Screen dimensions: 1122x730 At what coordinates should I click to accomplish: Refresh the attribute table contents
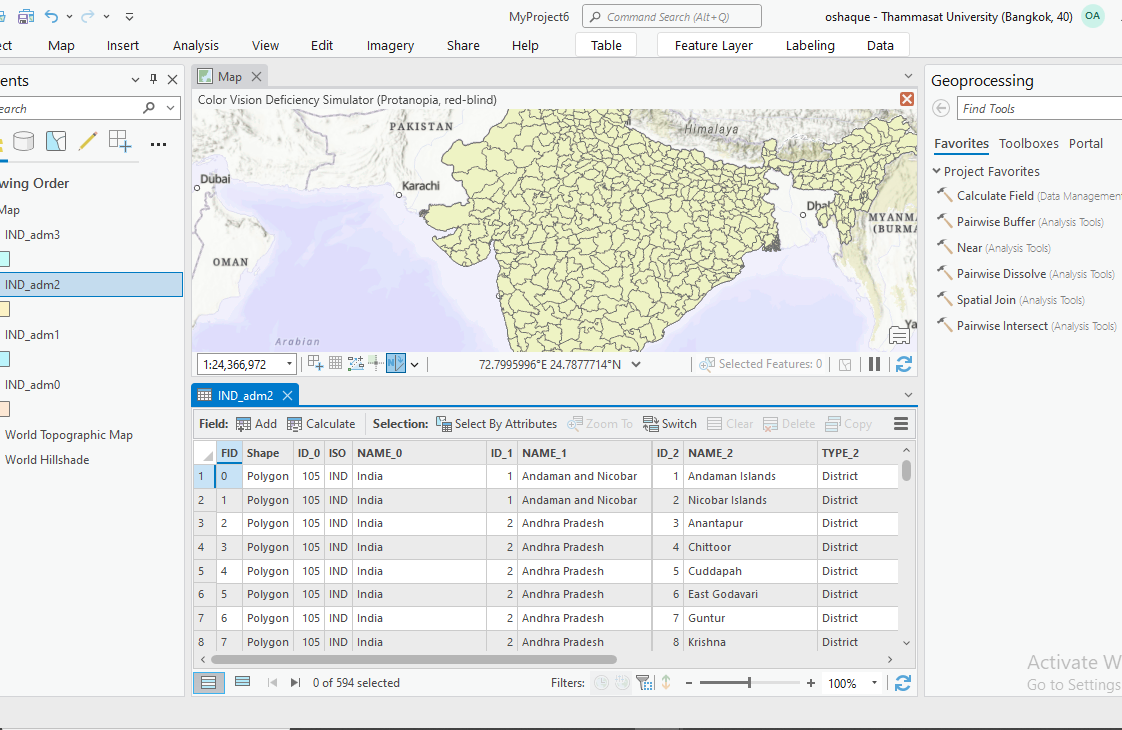pos(902,682)
